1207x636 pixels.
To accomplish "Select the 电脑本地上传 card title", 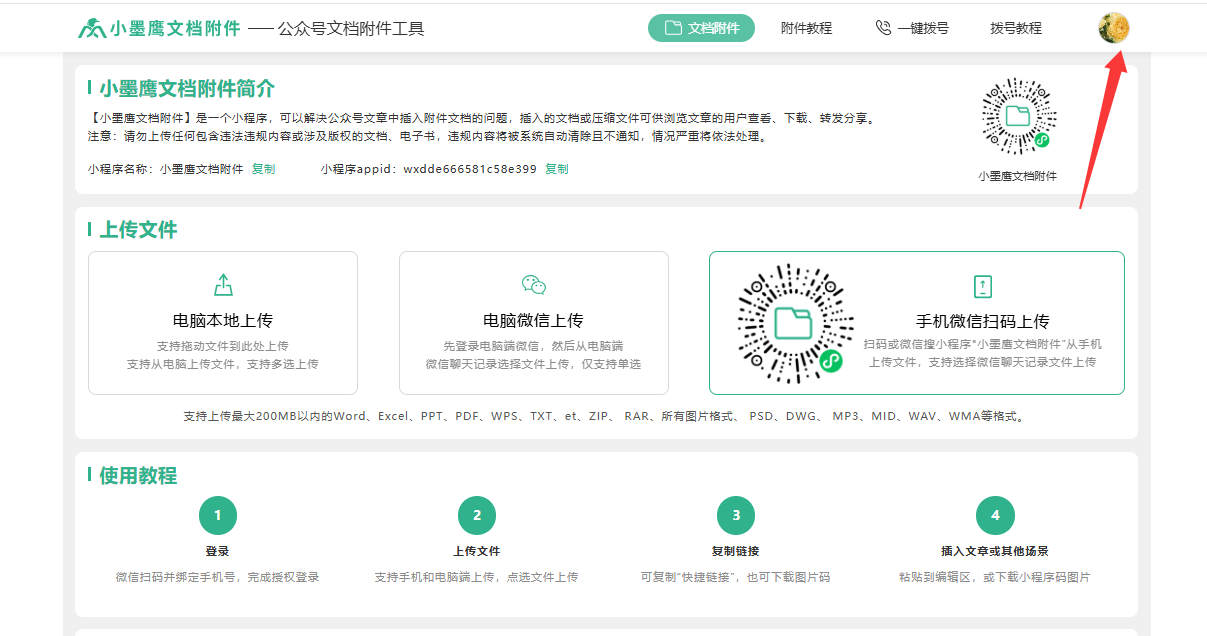I will tap(223, 321).
